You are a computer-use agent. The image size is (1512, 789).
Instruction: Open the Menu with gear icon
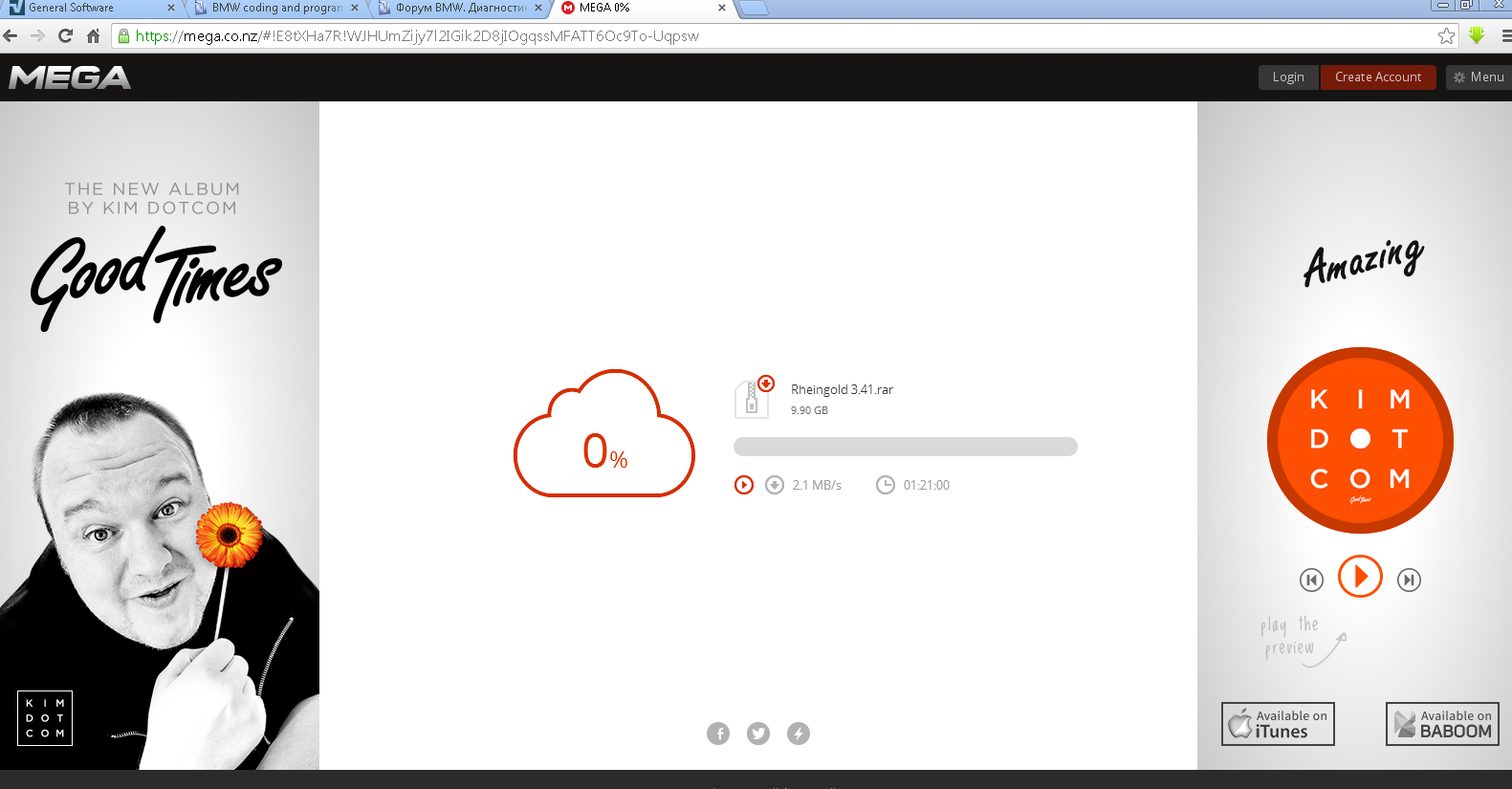pyautogui.click(x=1479, y=77)
